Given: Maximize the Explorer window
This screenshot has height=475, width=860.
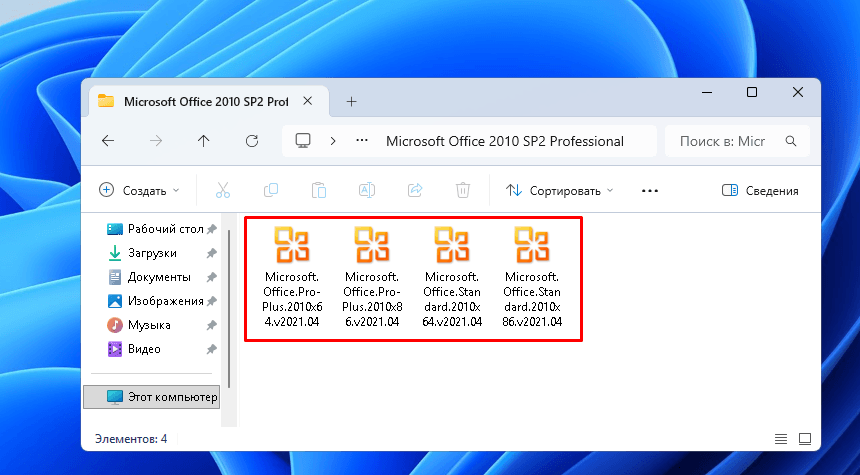Looking at the screenshot, I should pos(752,92).
